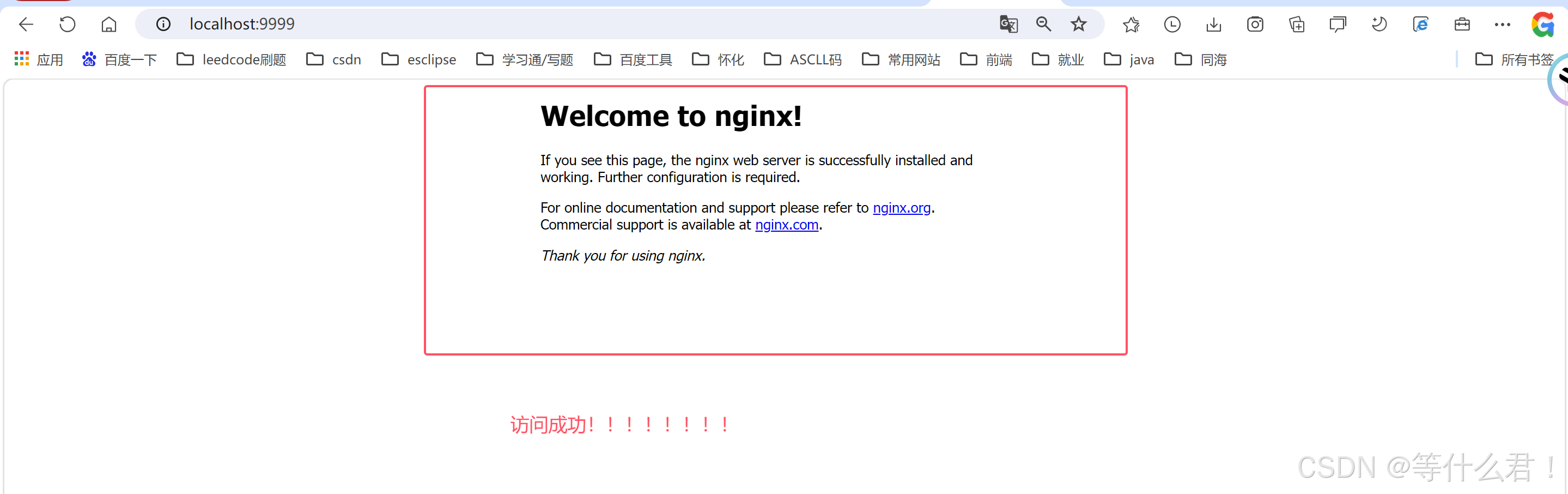1568x494 pixels.
Task: Open the briefcase workspaces icon
Action: (x=1462, y=25)
